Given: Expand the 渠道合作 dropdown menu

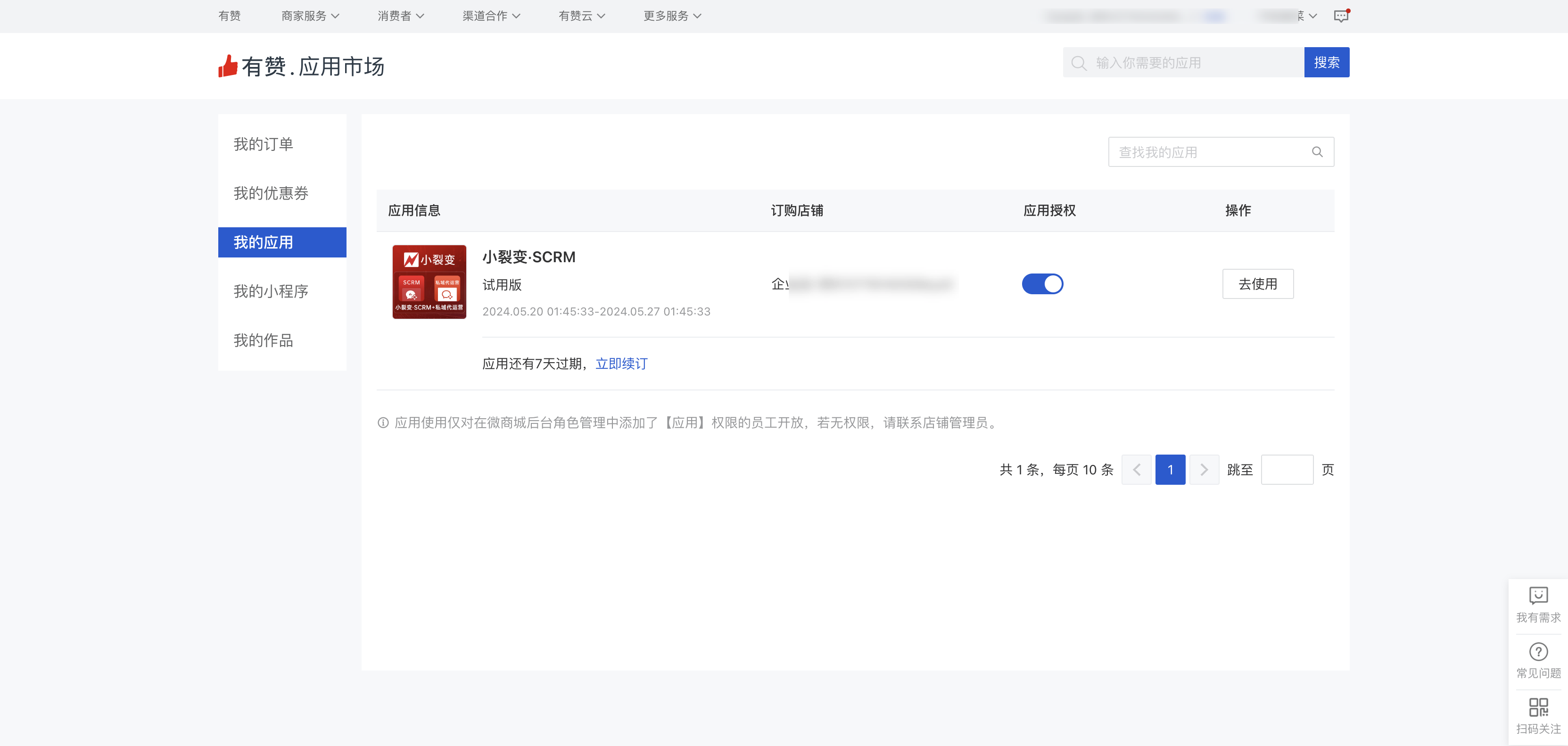Looking at the screenshot, I should [491, 16].
